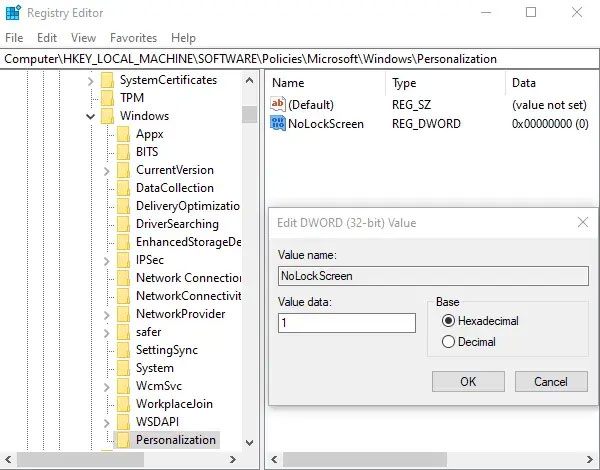Click the values pane scroll left arrow
600x470 pixels.
click(275, 459)
